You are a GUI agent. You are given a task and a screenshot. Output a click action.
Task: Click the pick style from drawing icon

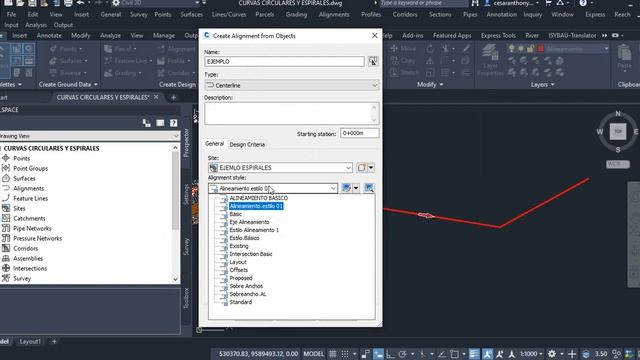click(x=369, y=188)
